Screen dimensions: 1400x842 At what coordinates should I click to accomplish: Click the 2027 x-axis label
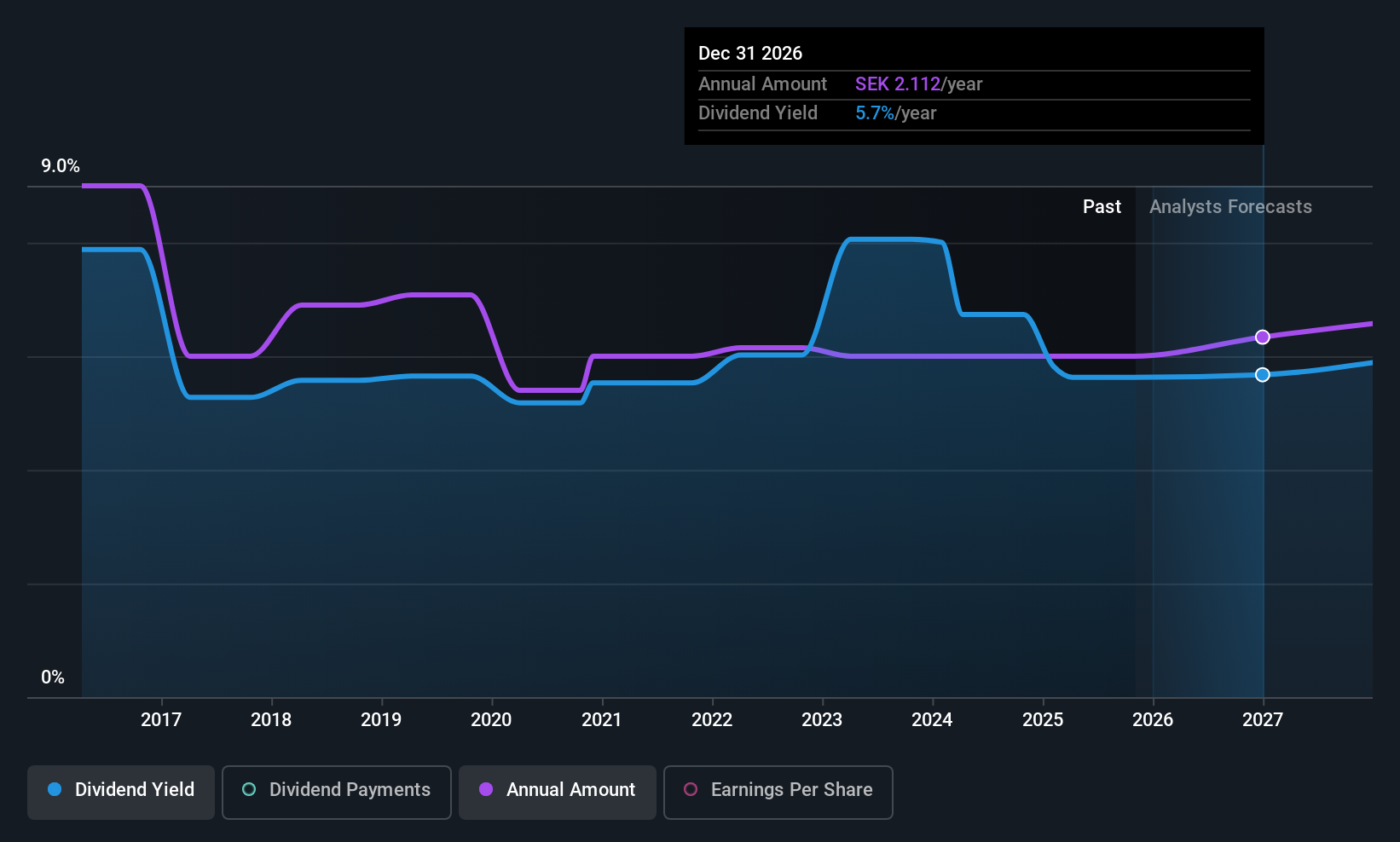point(1263,720)
